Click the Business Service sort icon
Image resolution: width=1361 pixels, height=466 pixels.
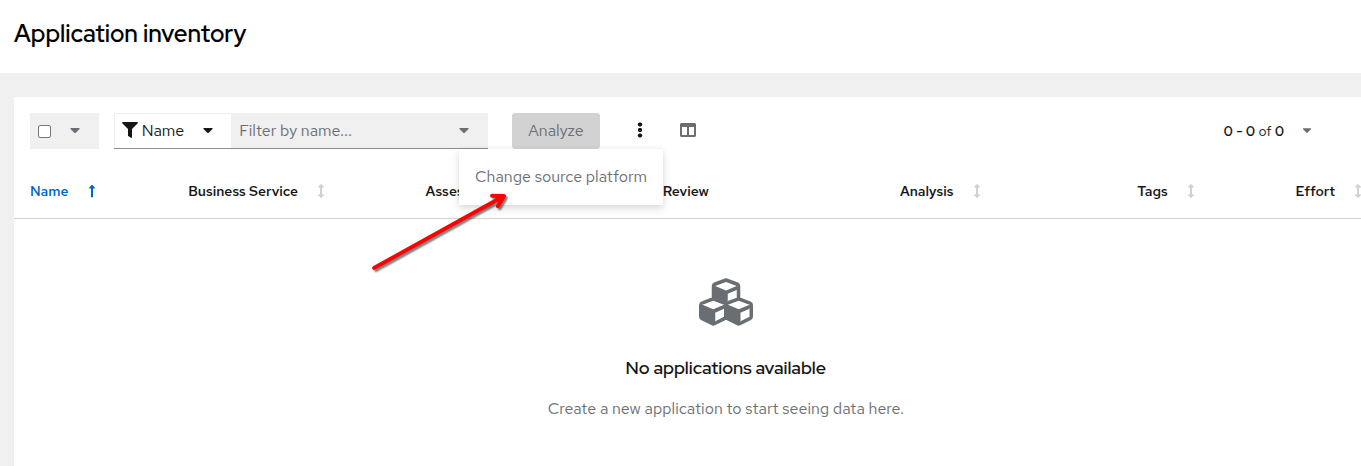321,191
